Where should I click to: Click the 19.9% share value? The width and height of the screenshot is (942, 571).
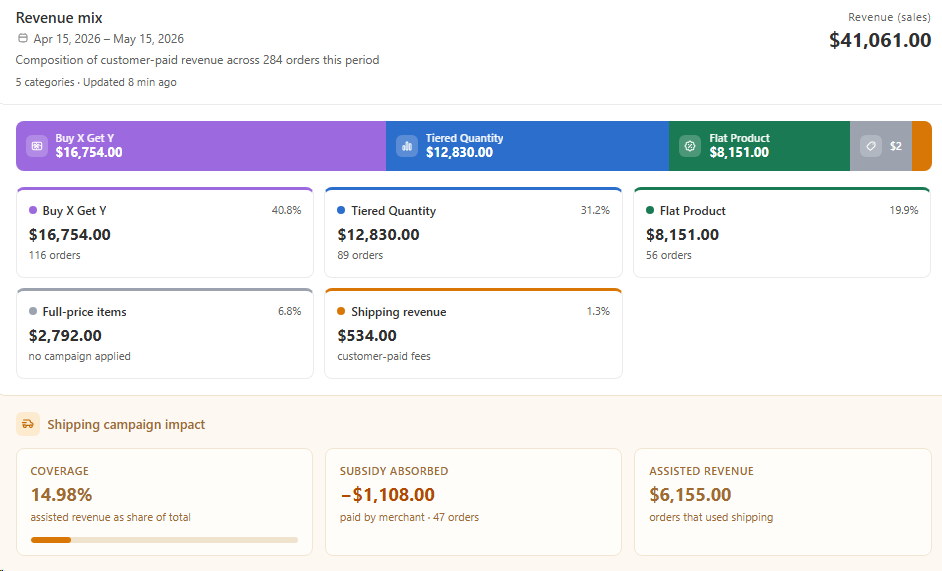[x=904, y=210]
